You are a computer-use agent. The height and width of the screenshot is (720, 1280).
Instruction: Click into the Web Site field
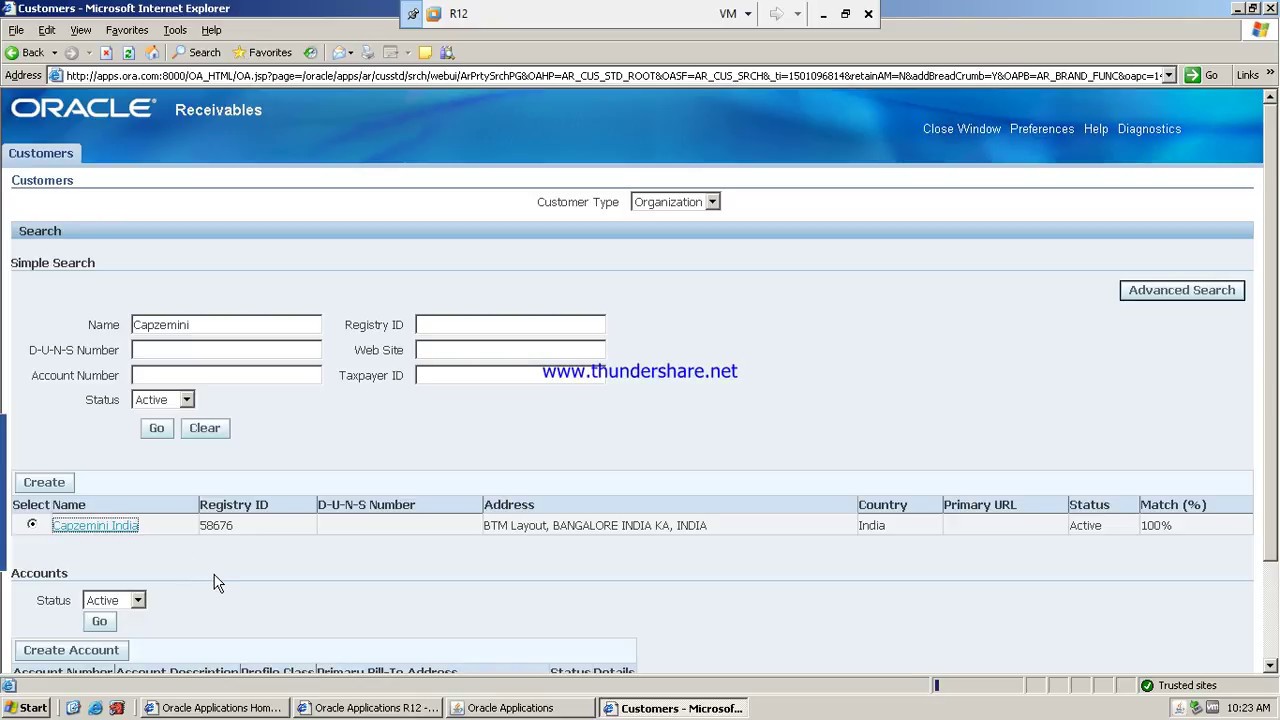click(511, 350)
